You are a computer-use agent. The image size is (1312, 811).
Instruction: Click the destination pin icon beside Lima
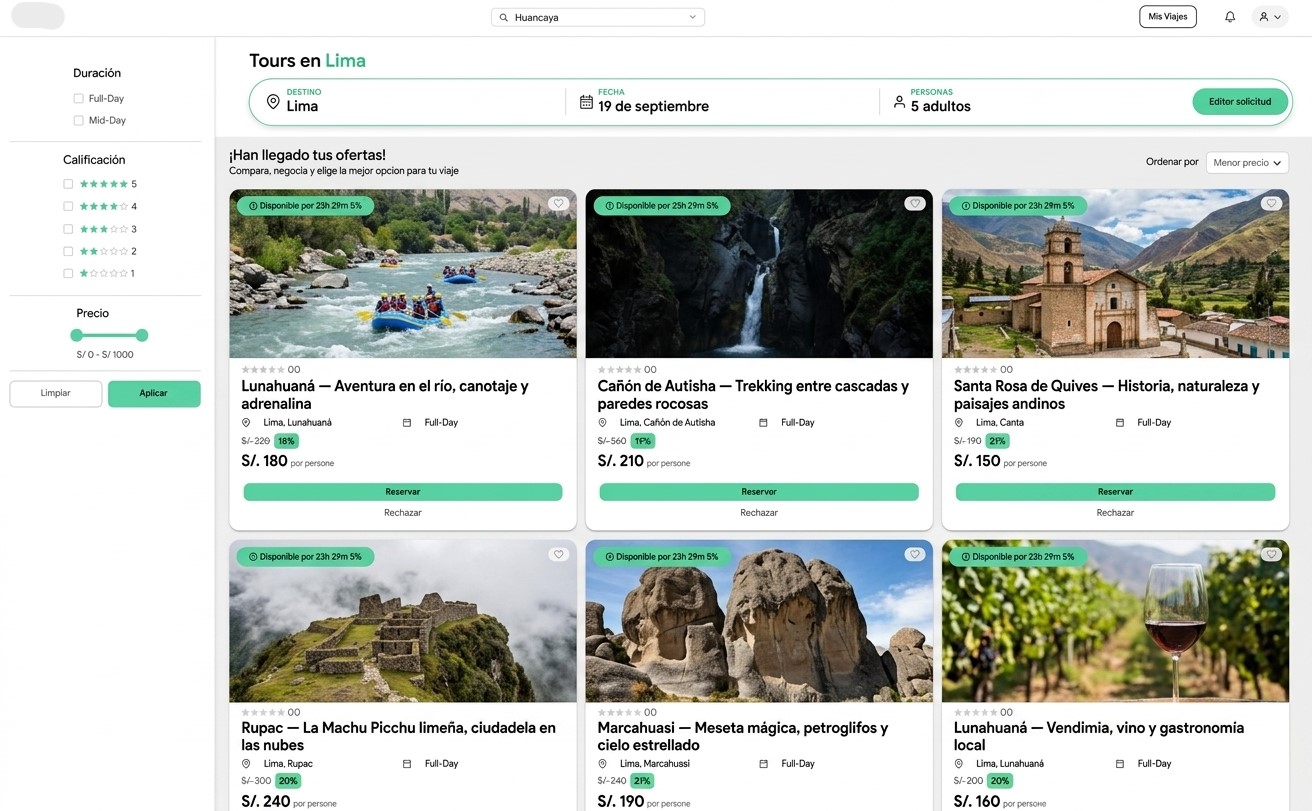273,102
